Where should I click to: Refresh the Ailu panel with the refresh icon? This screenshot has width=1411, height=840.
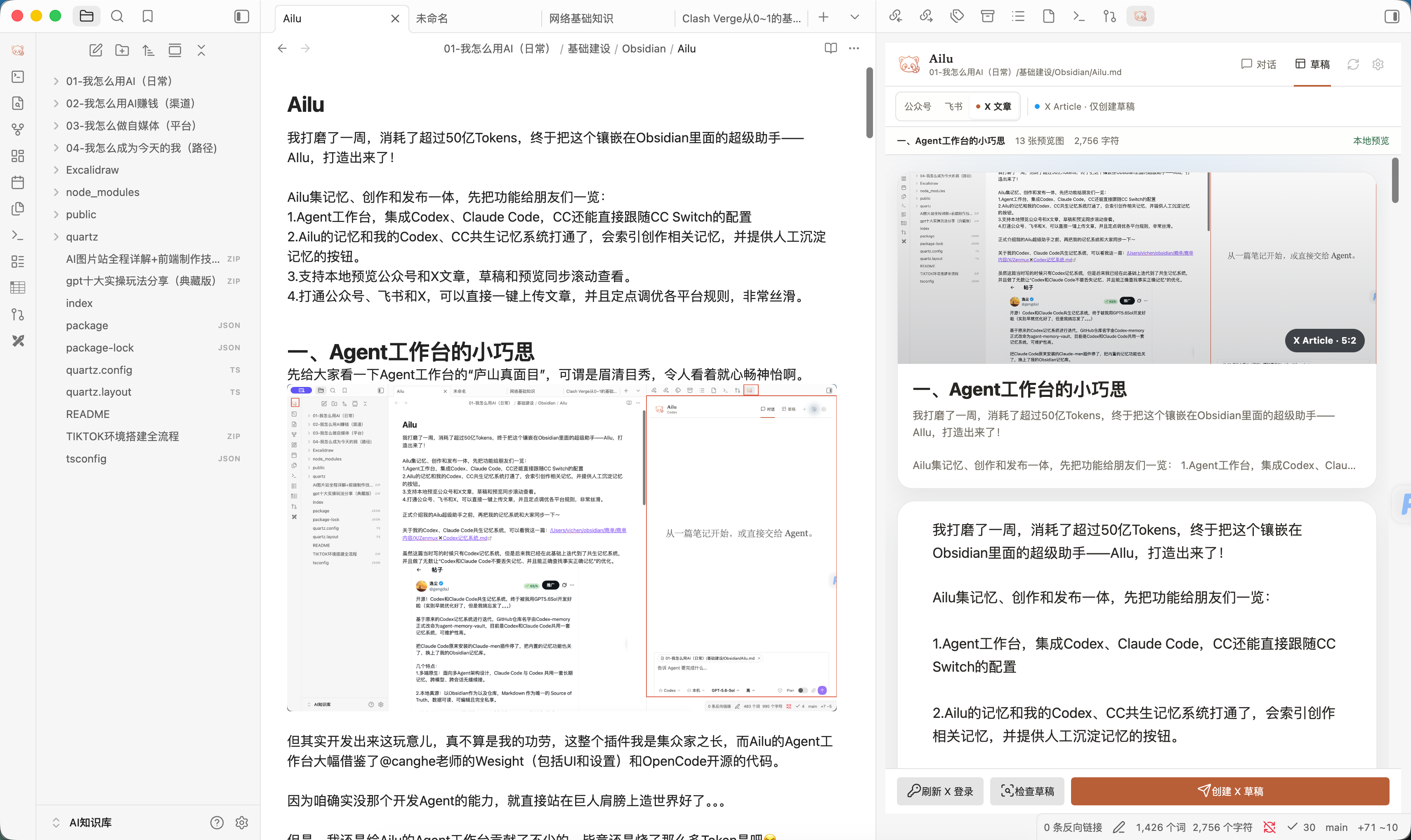click(1353, 64)
